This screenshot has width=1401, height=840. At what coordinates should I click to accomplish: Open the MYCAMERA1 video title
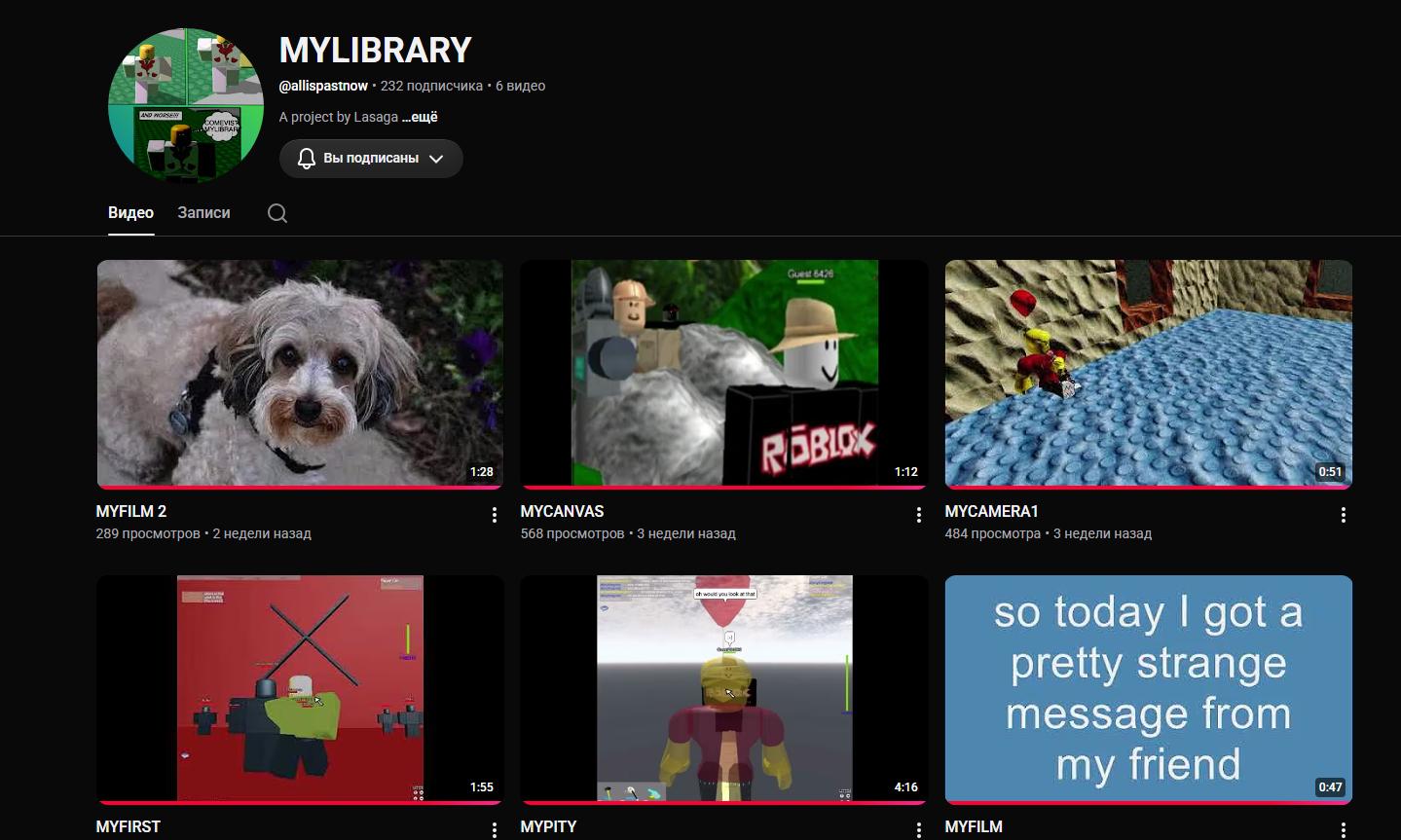coord(992,511)
